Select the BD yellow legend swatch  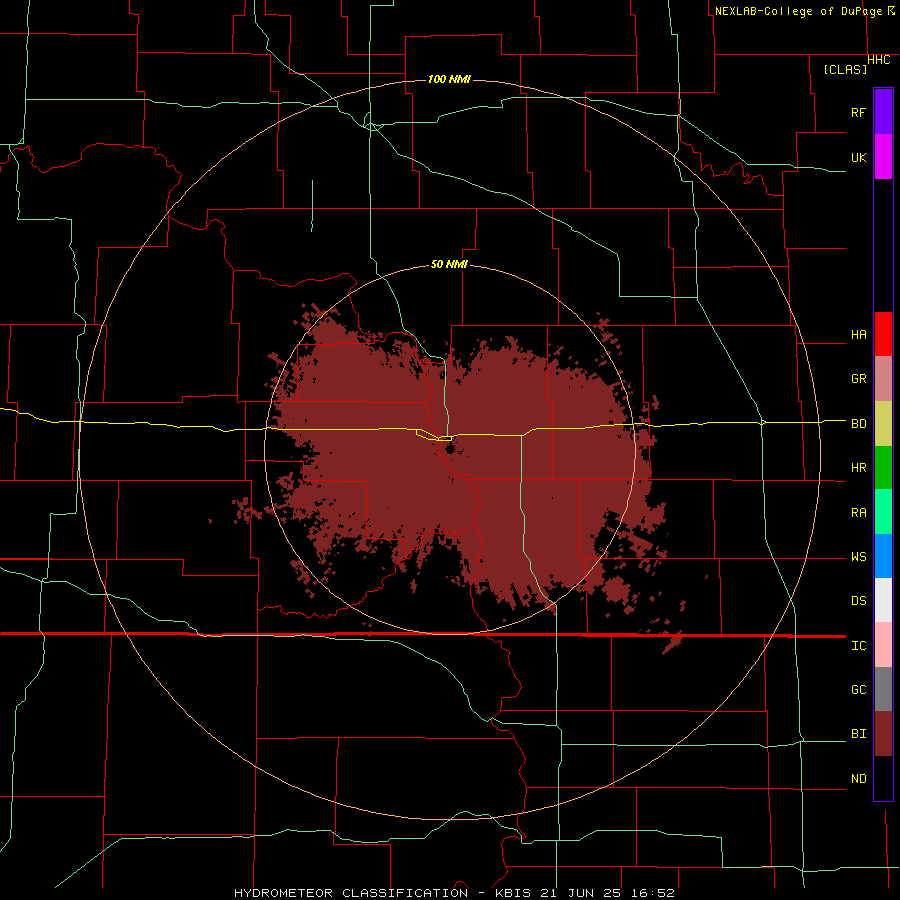(883, 424)
